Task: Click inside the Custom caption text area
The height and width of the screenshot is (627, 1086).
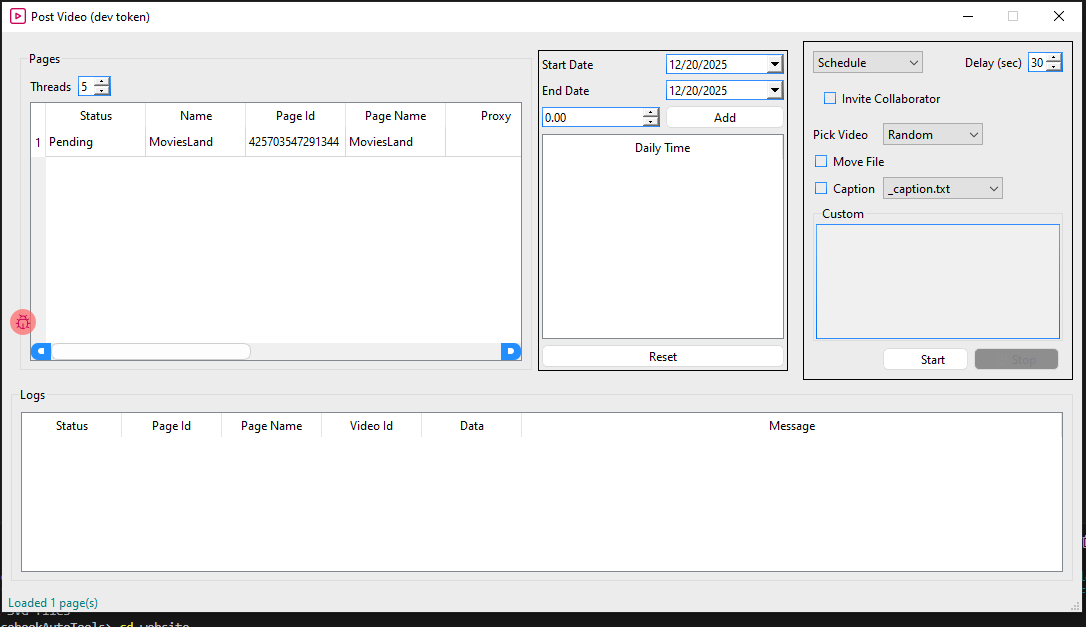Action: 937,281
